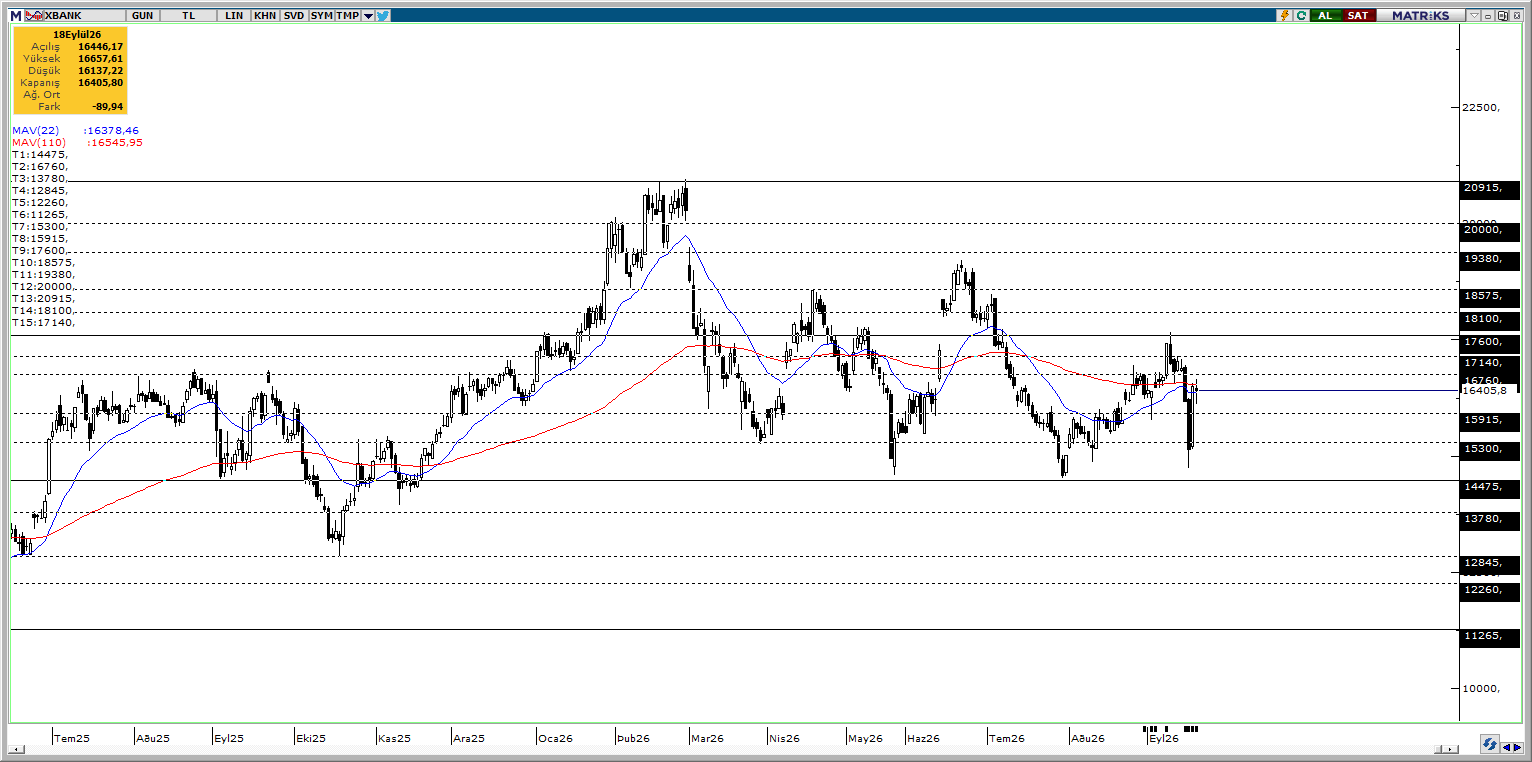Share the chart via the Twitter bird icon
1532x762 pixels.
(383, 16)
